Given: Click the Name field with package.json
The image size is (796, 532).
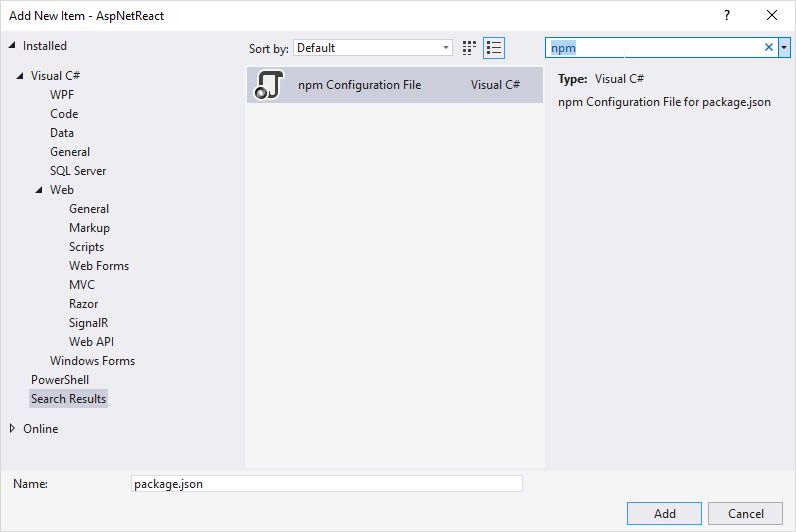Looking at the screenshot, I should click(326, 484).
